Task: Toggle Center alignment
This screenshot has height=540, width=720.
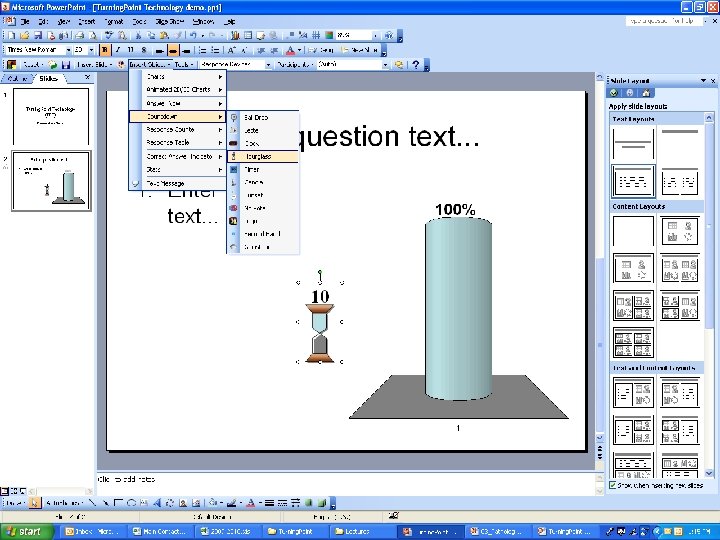Action: click(x=173, y=50)
